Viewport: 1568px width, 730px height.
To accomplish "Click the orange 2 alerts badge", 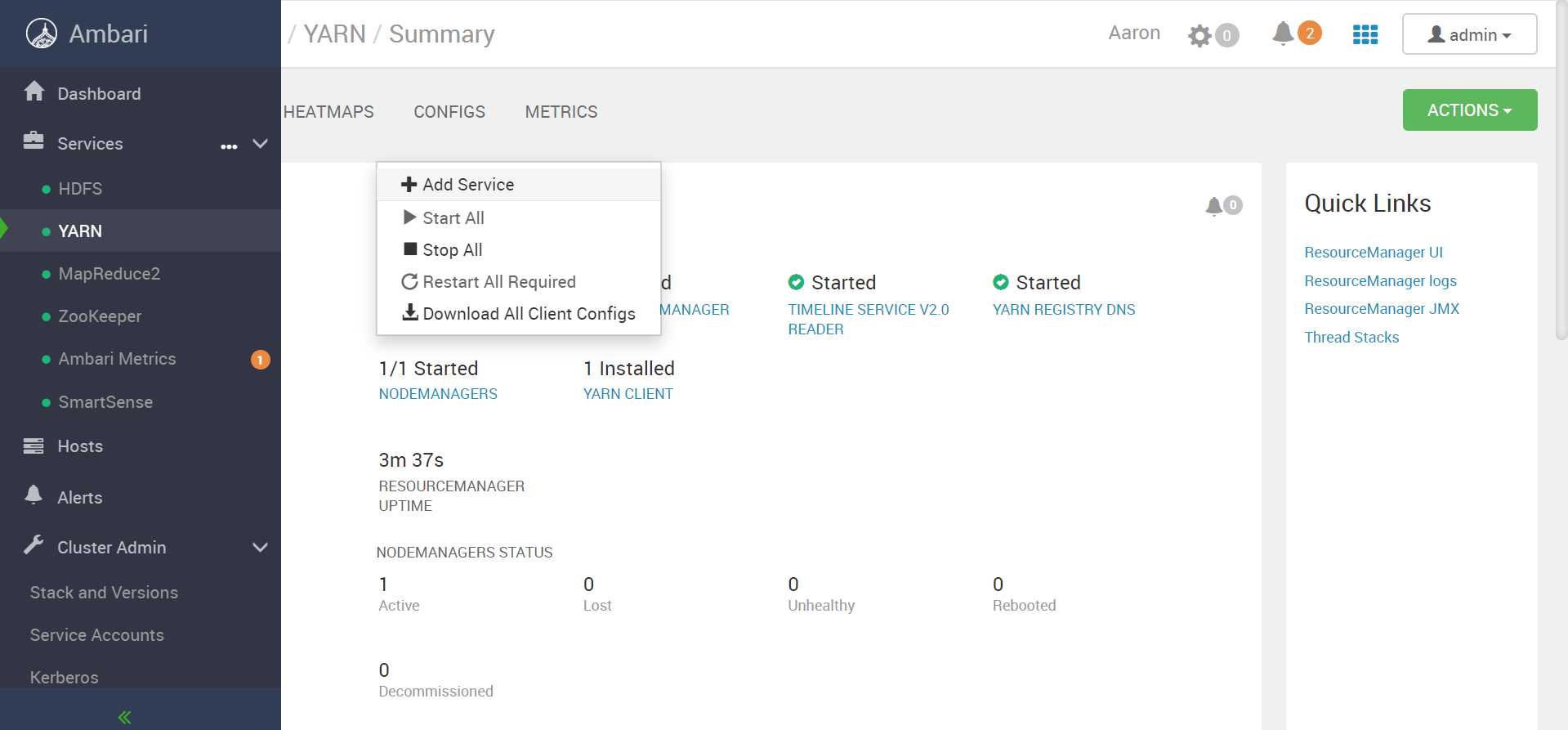I will [x=1310, y=33].
